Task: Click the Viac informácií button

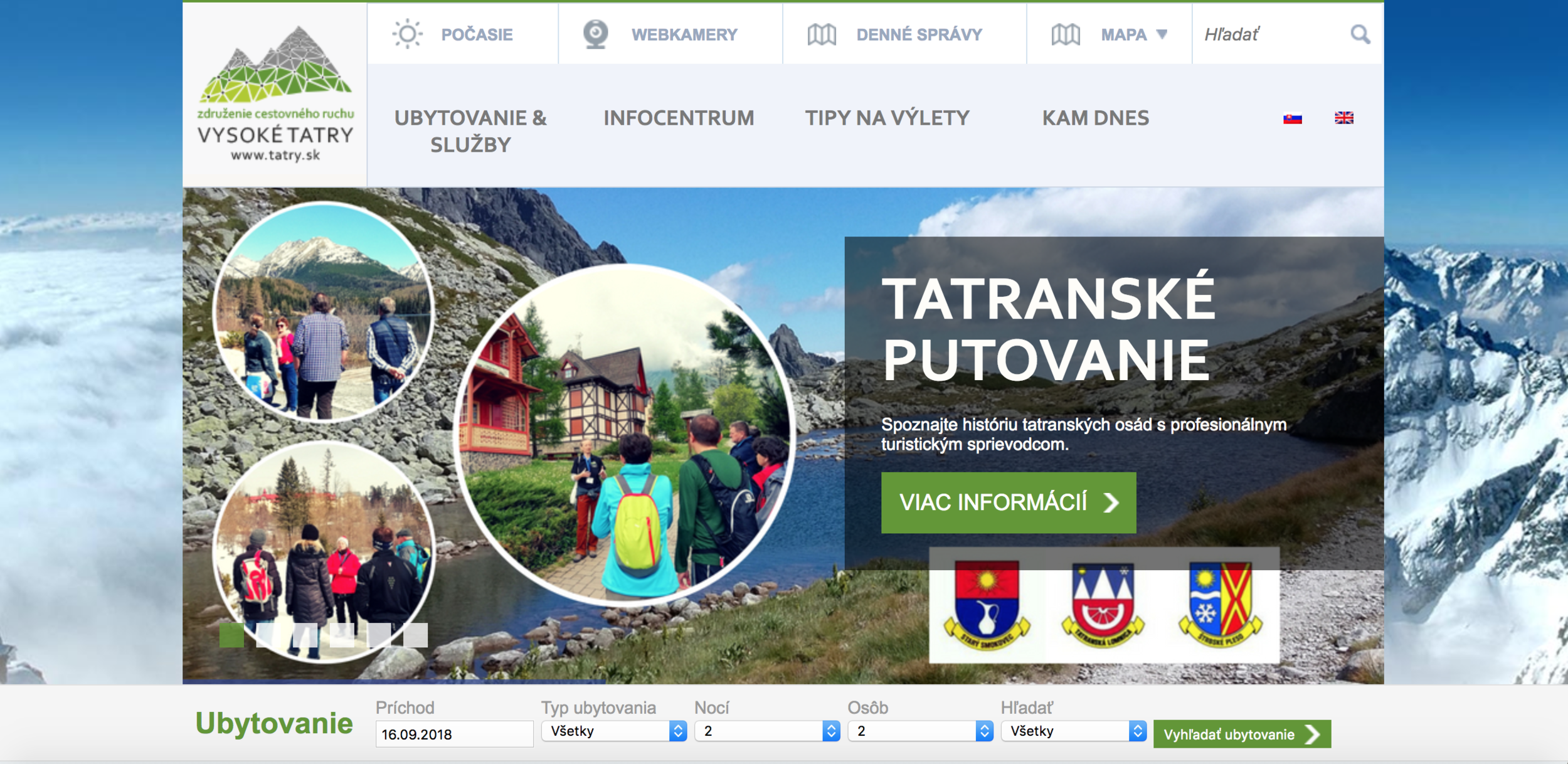Action: tap(1008, 502)
